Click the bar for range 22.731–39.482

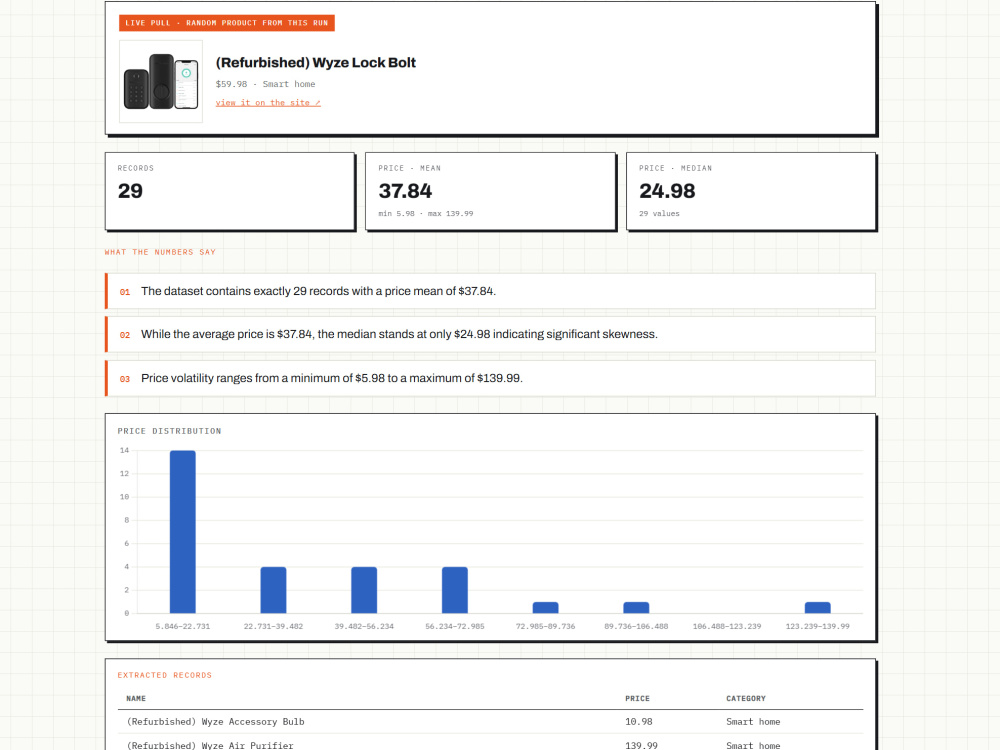(273, 590)
